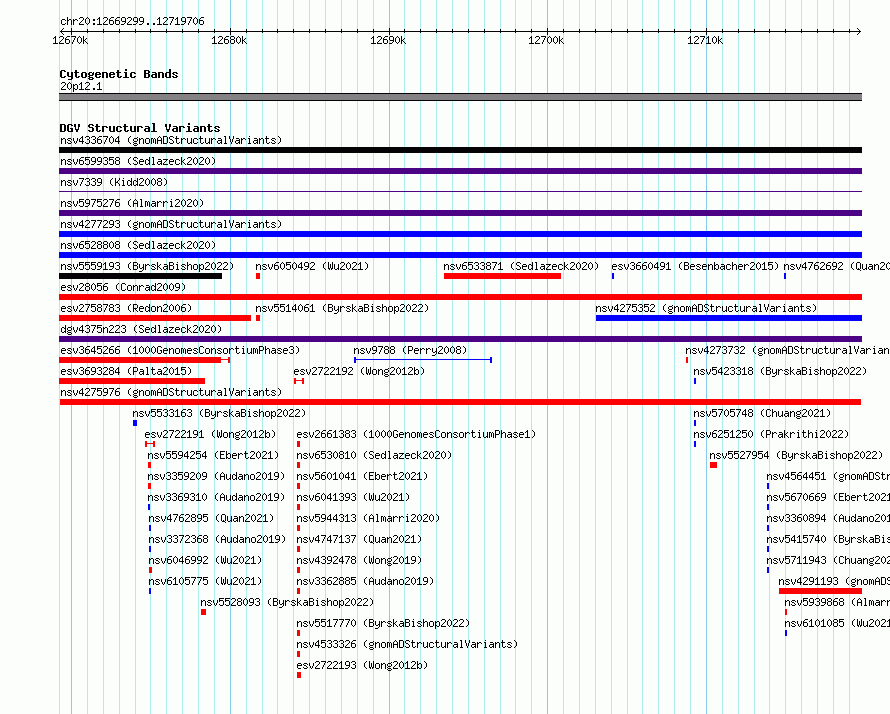This screenshot has height=714, width=890.
Task: Select nsv3359209 (Audano2019) label
Action: [x=216, y=476]
